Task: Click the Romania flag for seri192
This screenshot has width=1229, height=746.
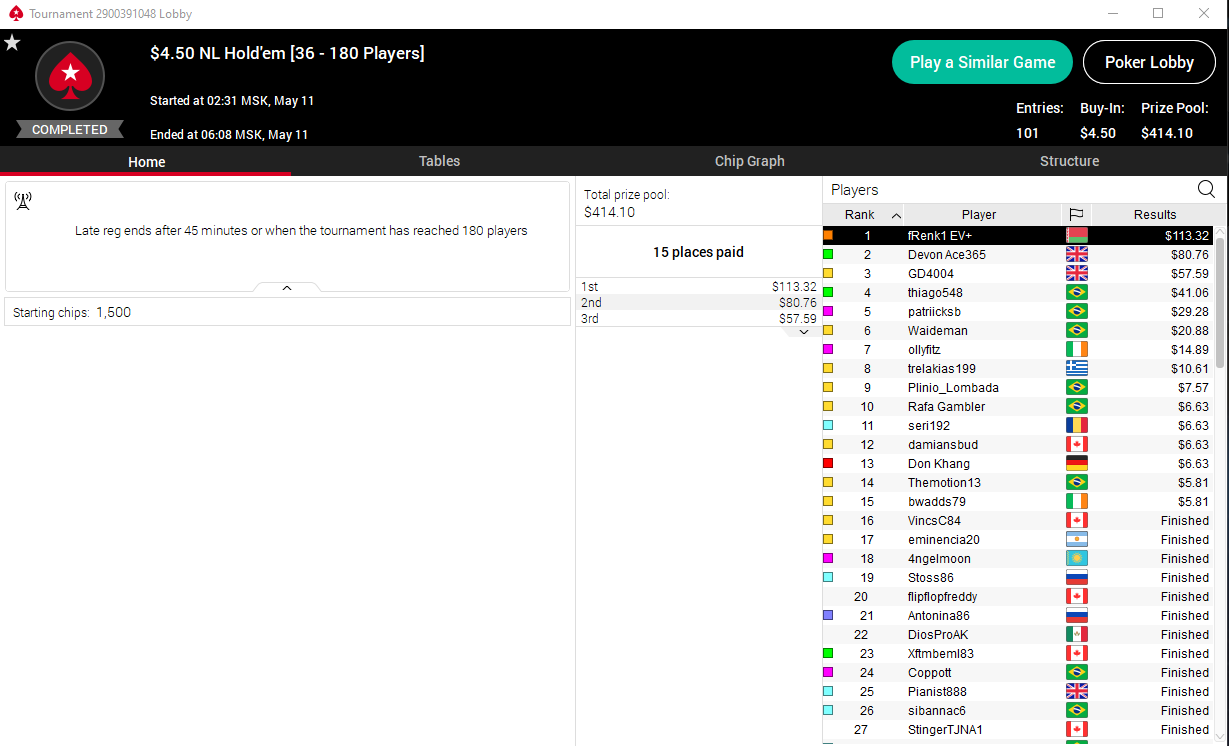Action: pos(1076,425)
